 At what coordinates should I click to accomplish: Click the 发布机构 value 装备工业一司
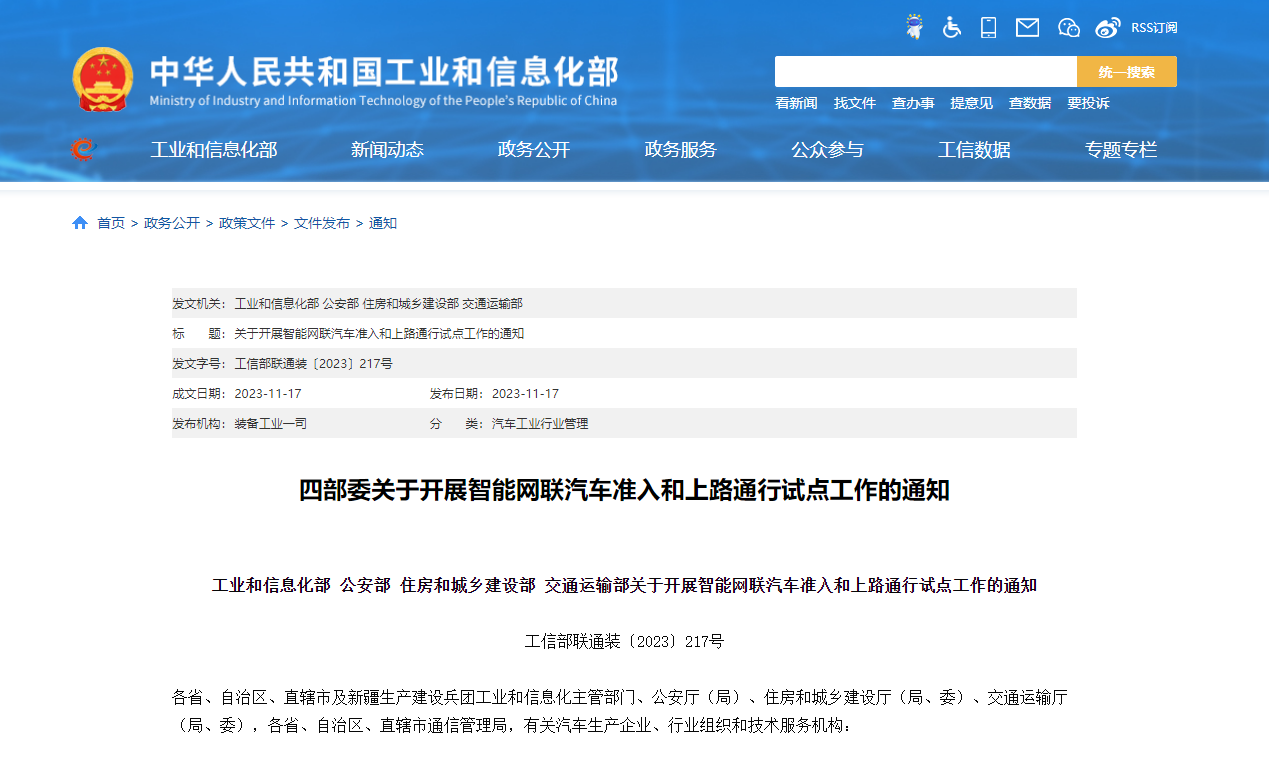click(x=271, y=423)
